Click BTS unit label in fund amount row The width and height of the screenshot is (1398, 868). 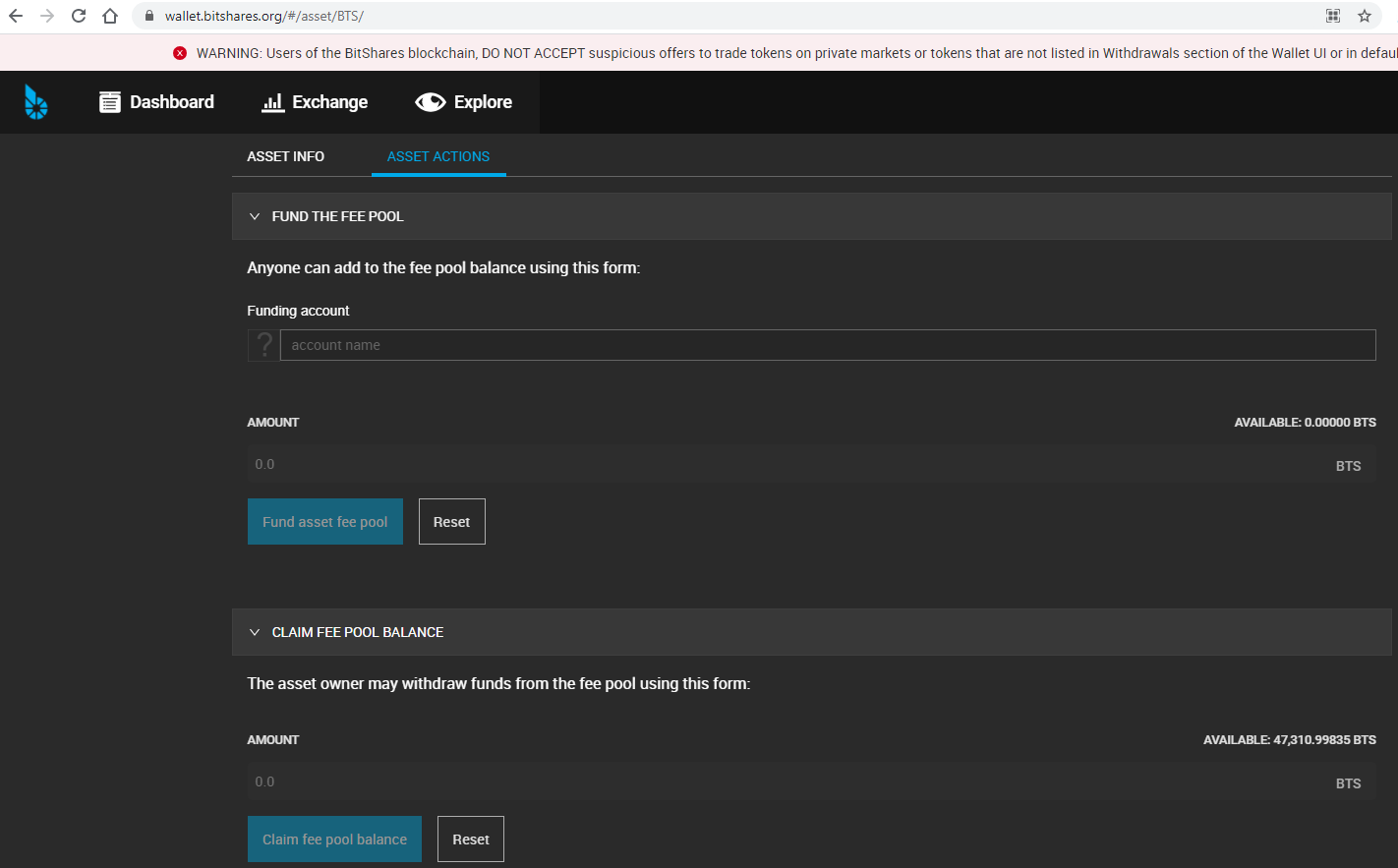1349,466
